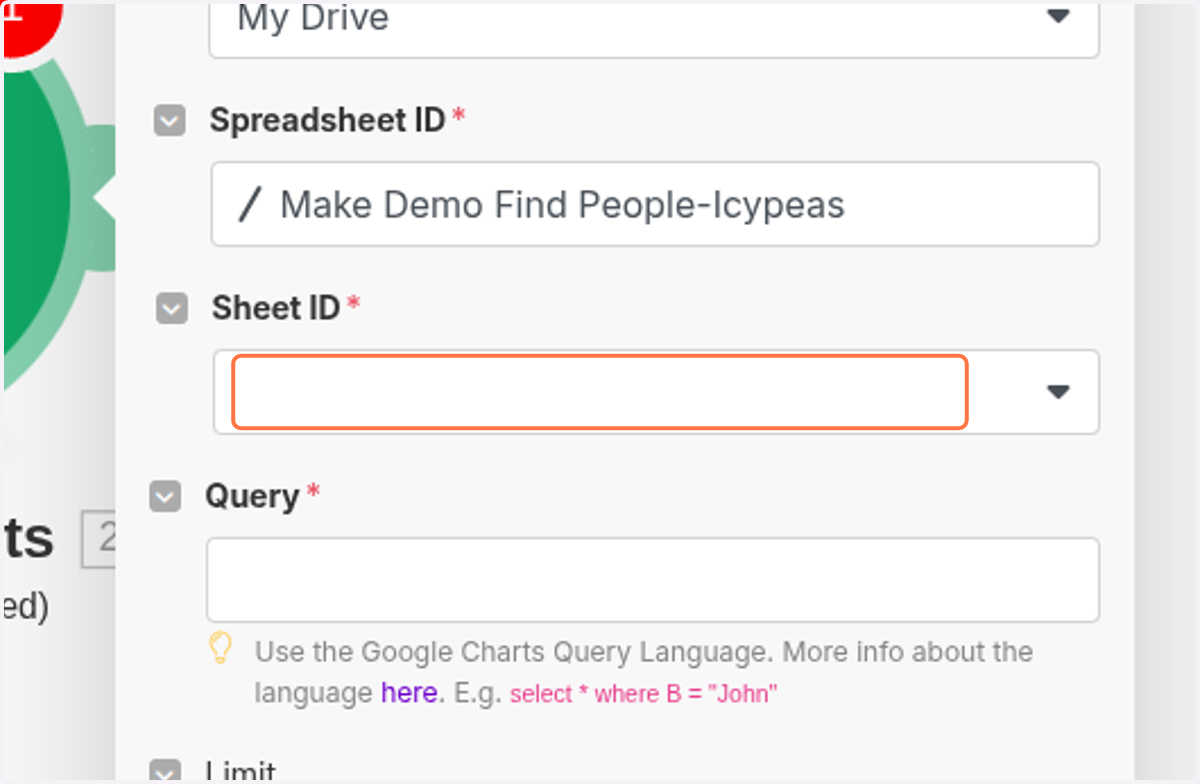Toggle the map switch beside Query
This screenshot has width=1200, height=784.
pos(165,497)
